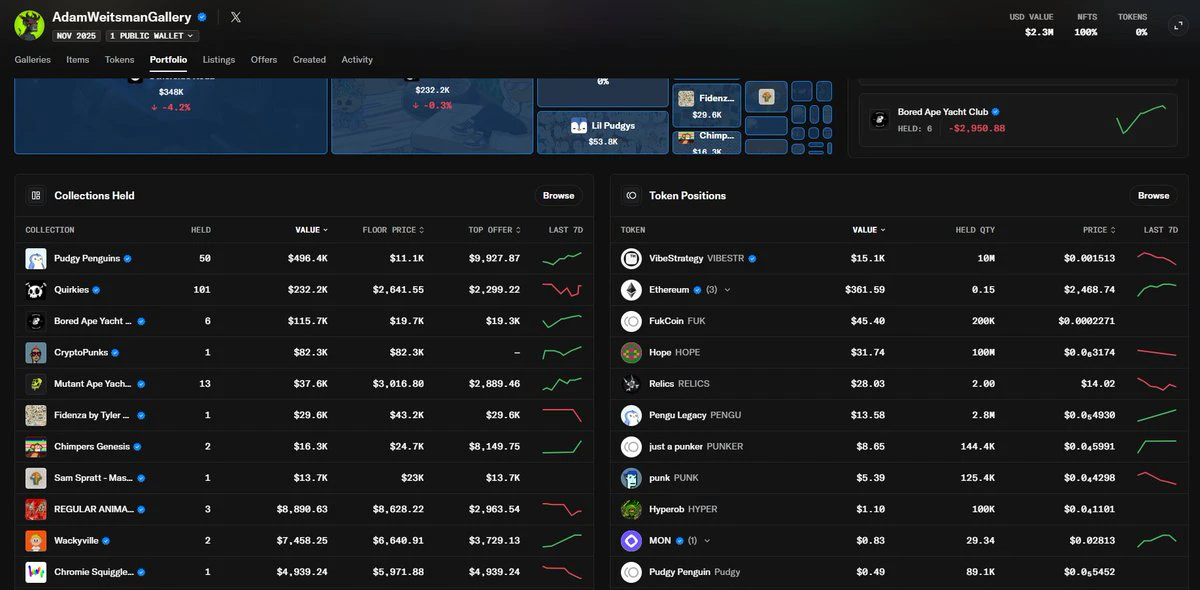
Task: Click the VibeStrategy token icon
Action: 631,259
